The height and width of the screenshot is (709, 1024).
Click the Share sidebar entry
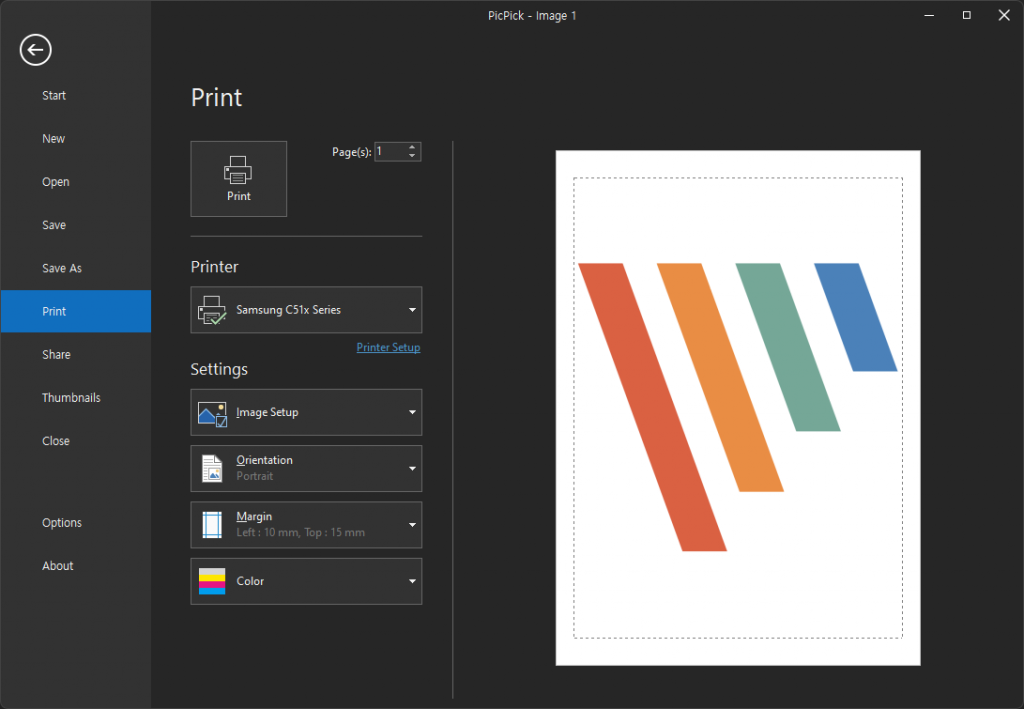56,354
